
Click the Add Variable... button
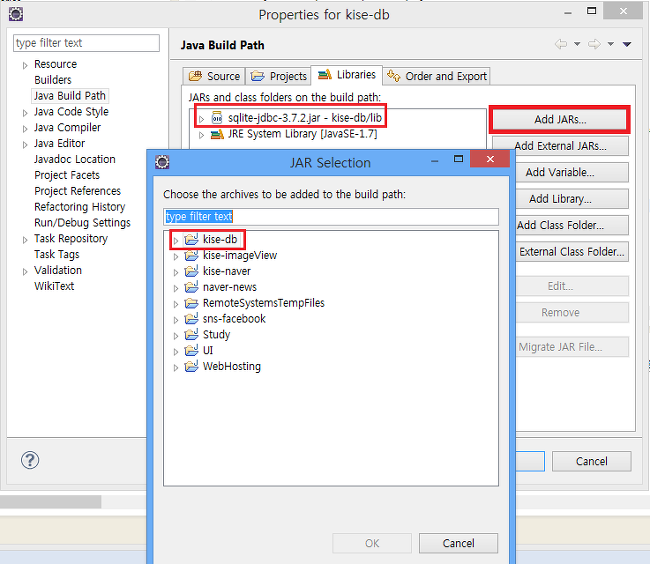coord(572,172)
